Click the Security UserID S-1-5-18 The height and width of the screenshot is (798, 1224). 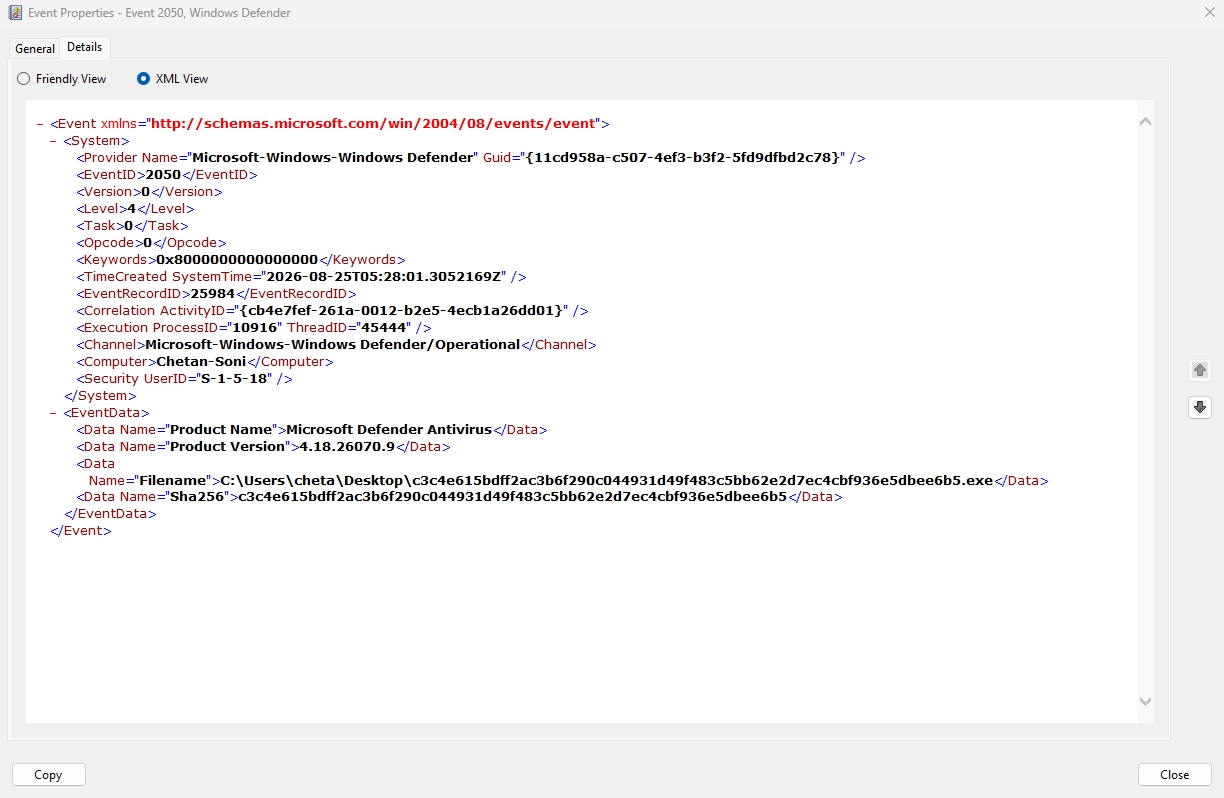click(236, 379)
